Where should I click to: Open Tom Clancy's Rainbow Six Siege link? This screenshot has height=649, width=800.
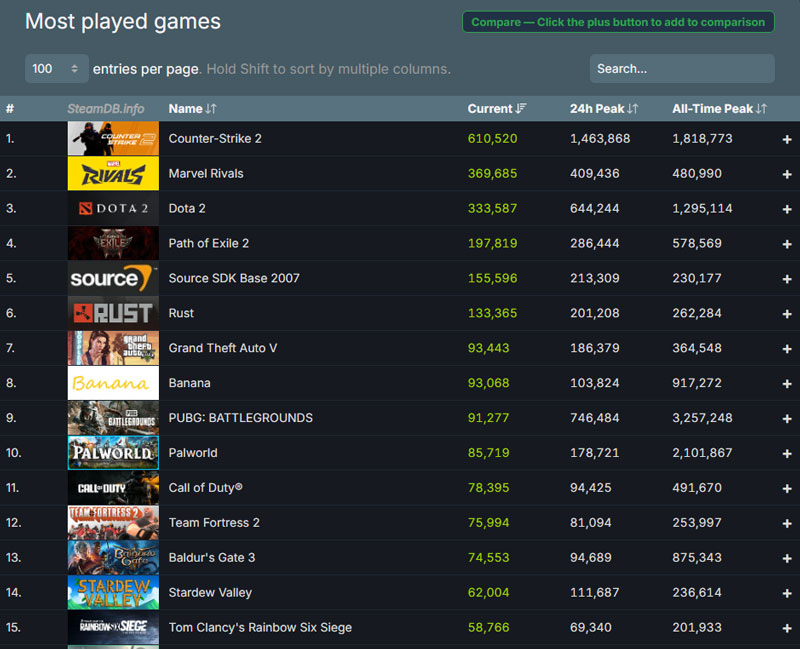[260, 627]
